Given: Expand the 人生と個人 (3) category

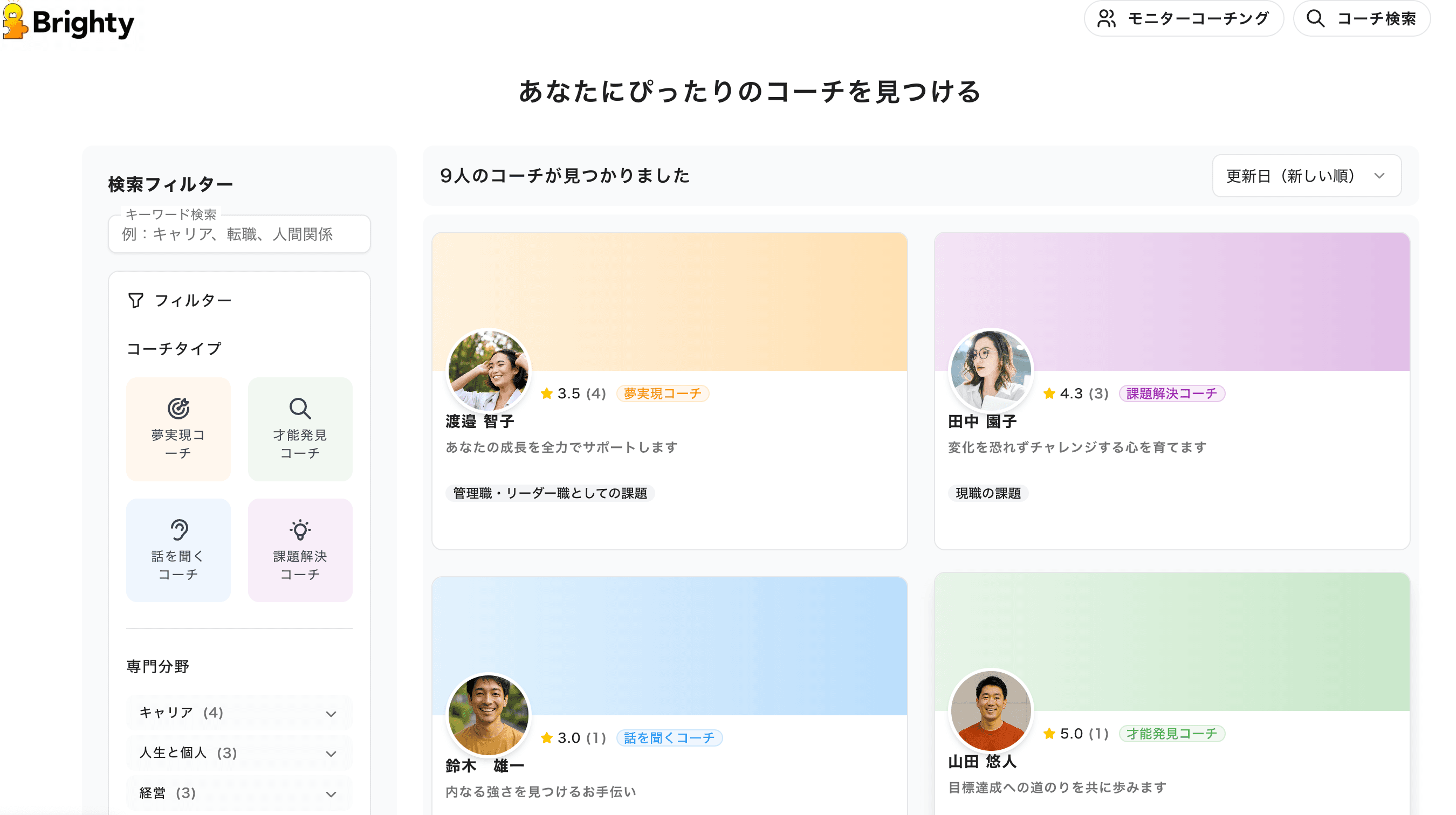Looking at the screenshot, I should (x=239, y=753).
